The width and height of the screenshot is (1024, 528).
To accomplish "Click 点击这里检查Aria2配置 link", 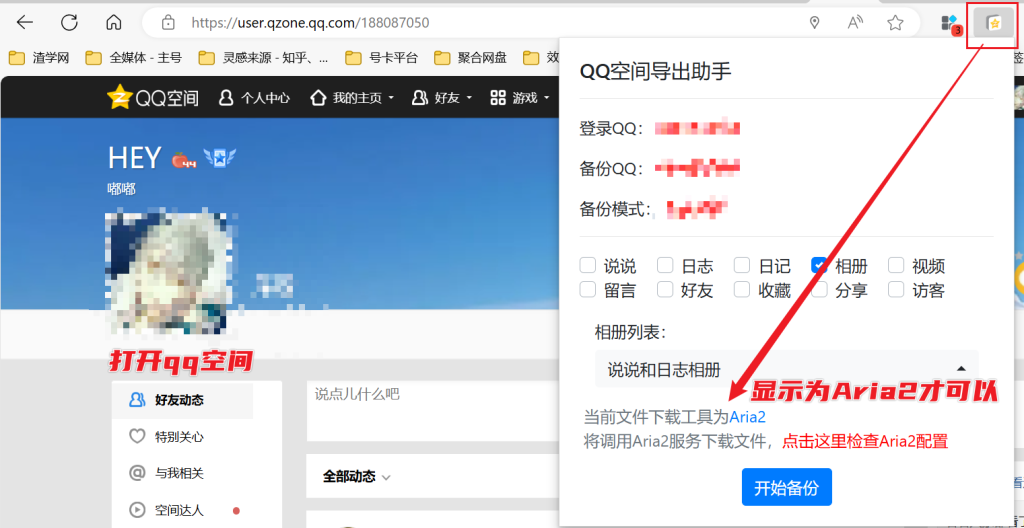I will [865, 442].
